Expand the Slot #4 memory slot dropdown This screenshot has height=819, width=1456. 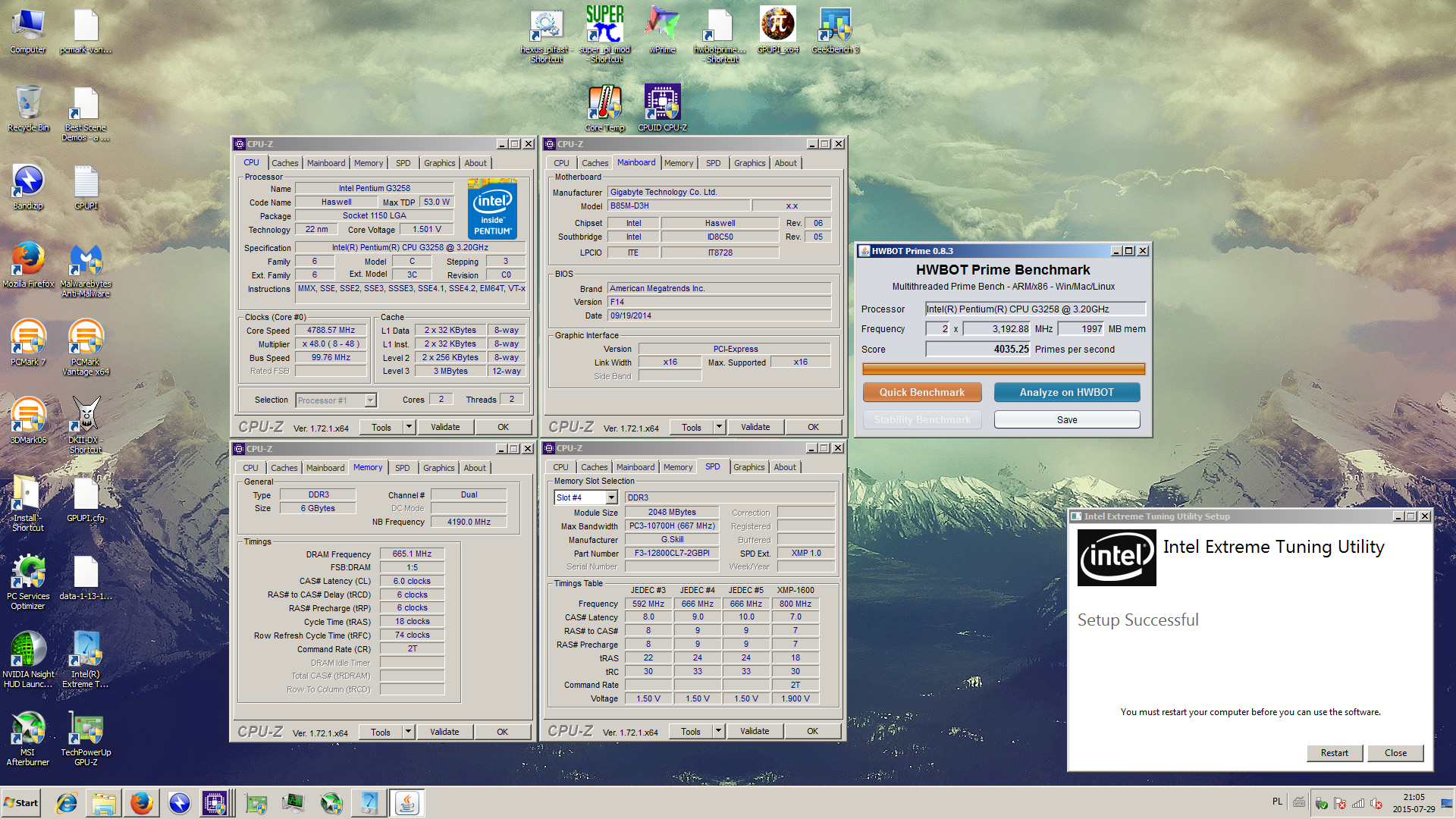click(x=611, y=497)
